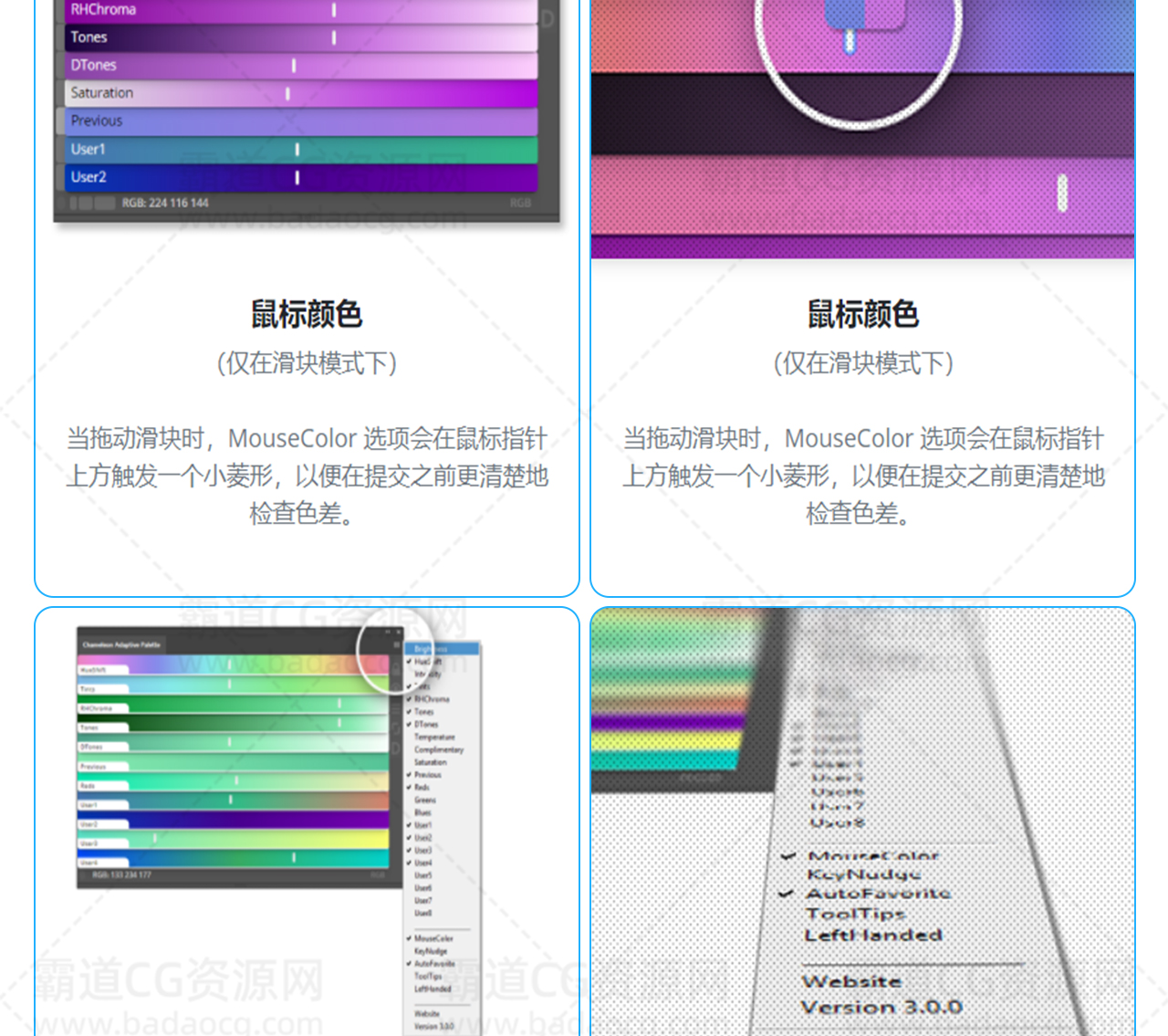Click the teal User1 slider in purple panel
The image size is (1168, 1036).
(x=301, y=149)
